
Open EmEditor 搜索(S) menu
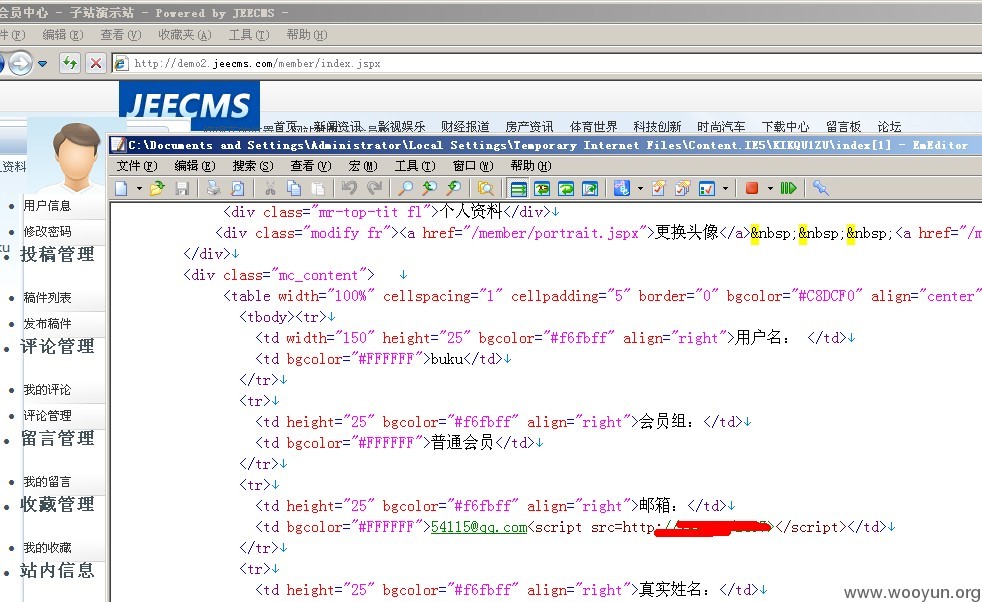click(253, 166)
